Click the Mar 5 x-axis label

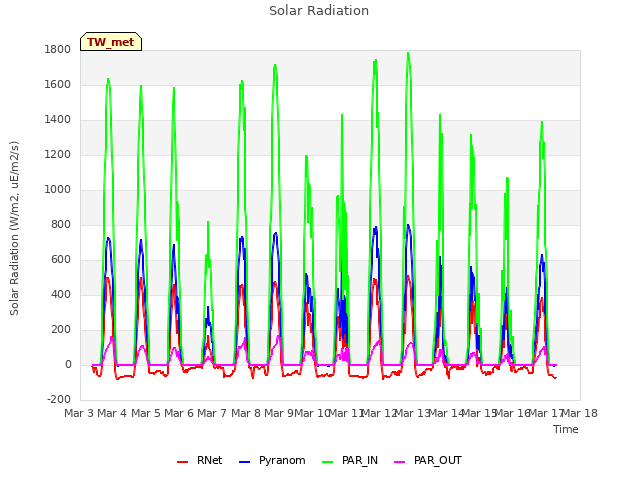click(146, 413)
